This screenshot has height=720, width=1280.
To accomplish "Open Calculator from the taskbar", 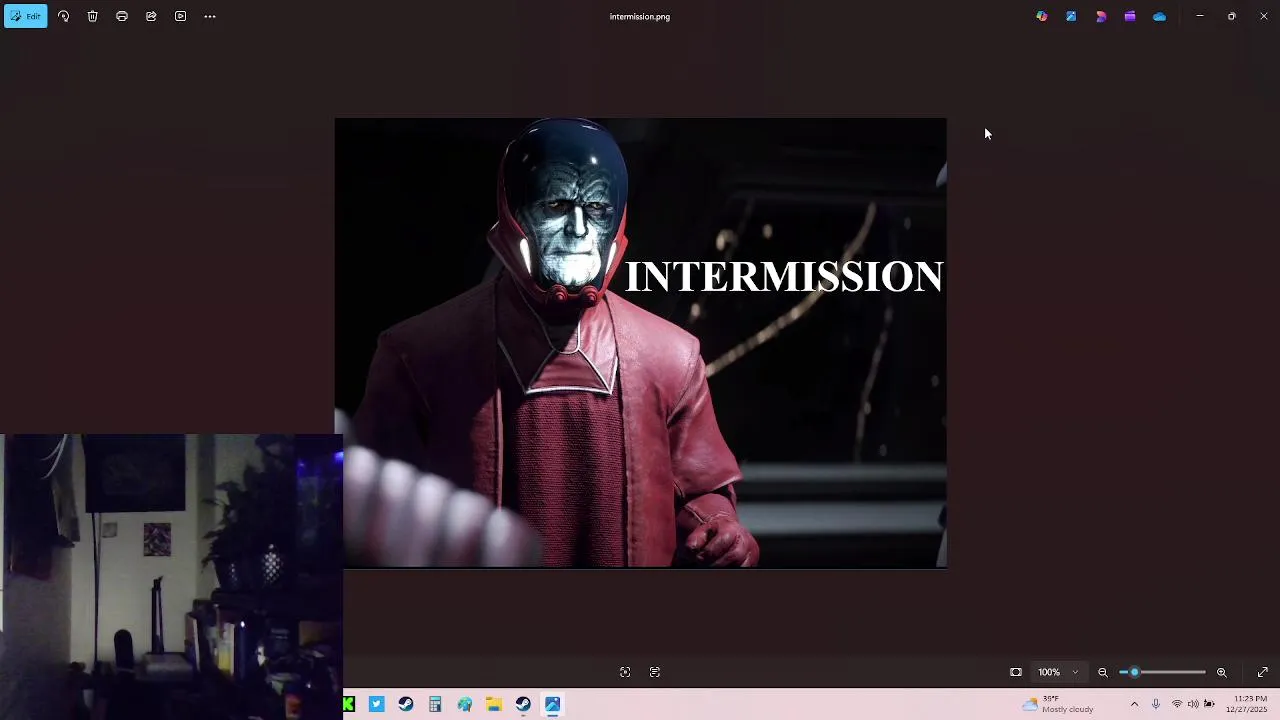I will pos(435,704).
